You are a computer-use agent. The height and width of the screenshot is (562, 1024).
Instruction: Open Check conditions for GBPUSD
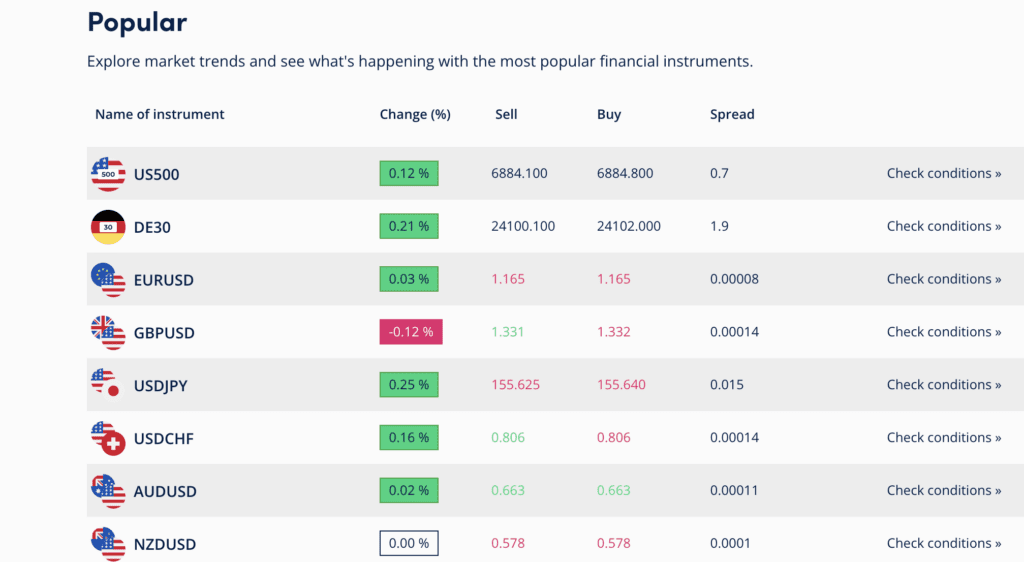pos(943,332)
